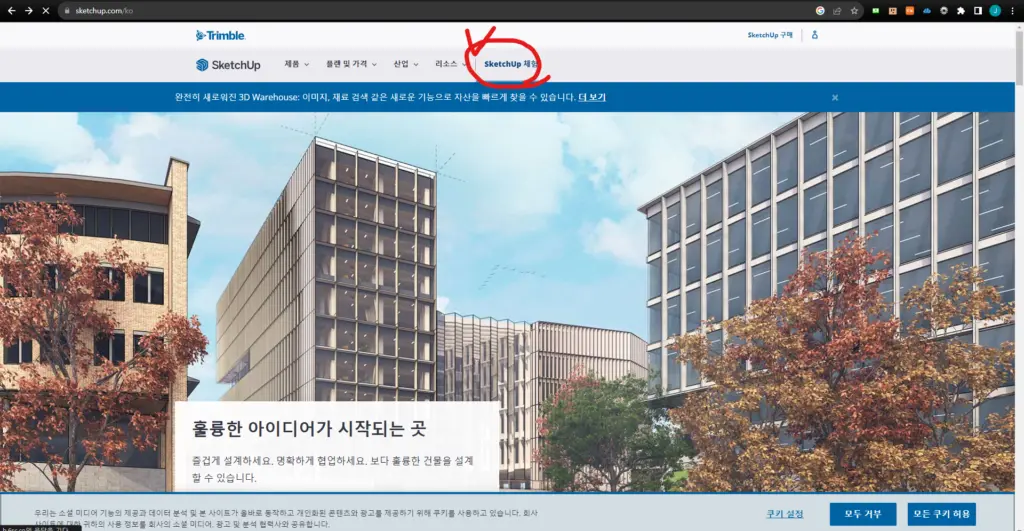Click the padlock icon in address bar
This screenshot has width=1024, height=531.
[67, 10]
